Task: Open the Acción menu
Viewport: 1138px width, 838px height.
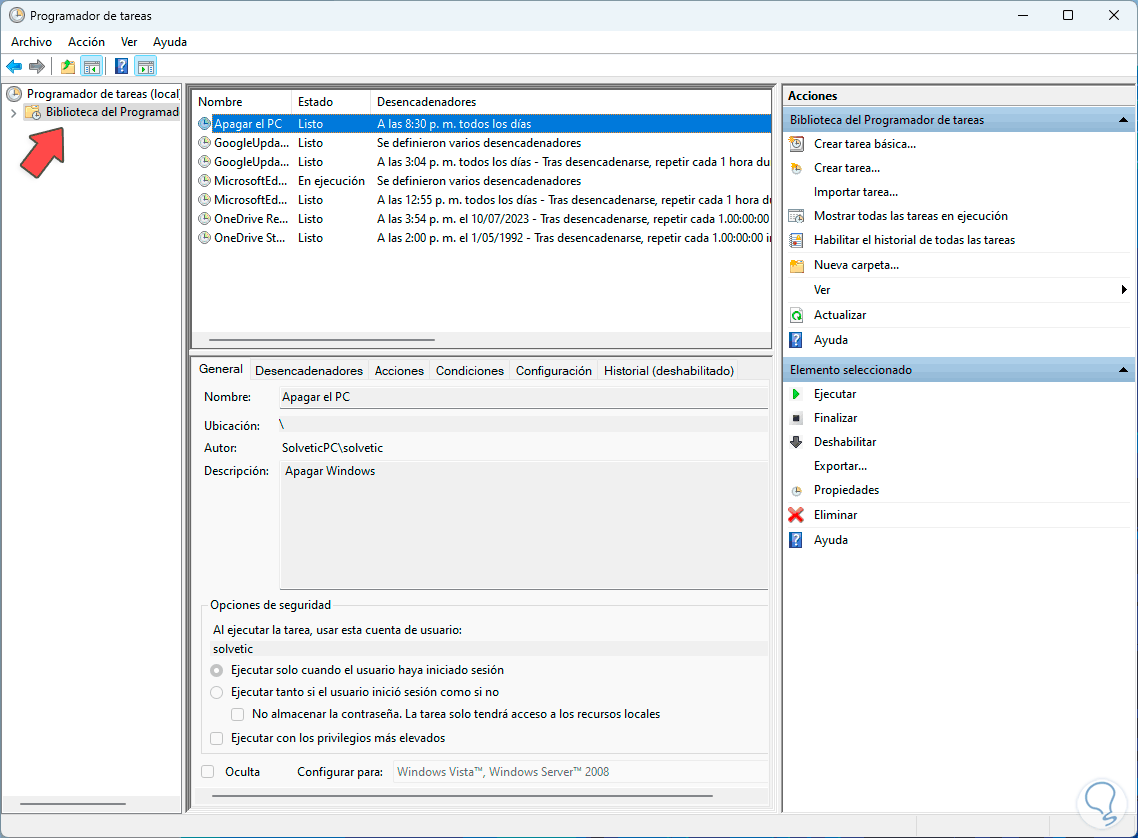Action: pos(86,42)
